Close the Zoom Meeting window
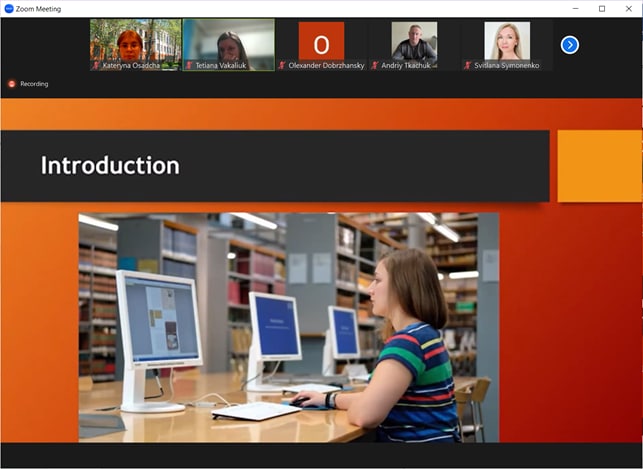 [x=629, y=9]
